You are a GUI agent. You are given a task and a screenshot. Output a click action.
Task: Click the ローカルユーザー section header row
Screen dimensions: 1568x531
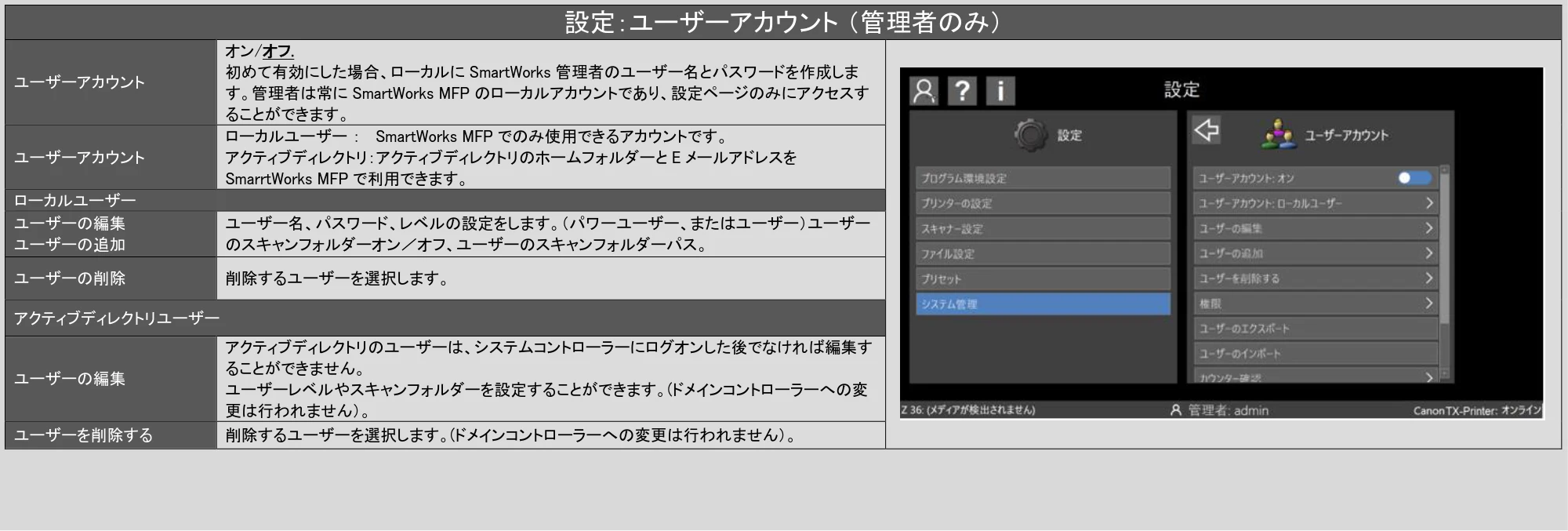[x=445, y=200]
